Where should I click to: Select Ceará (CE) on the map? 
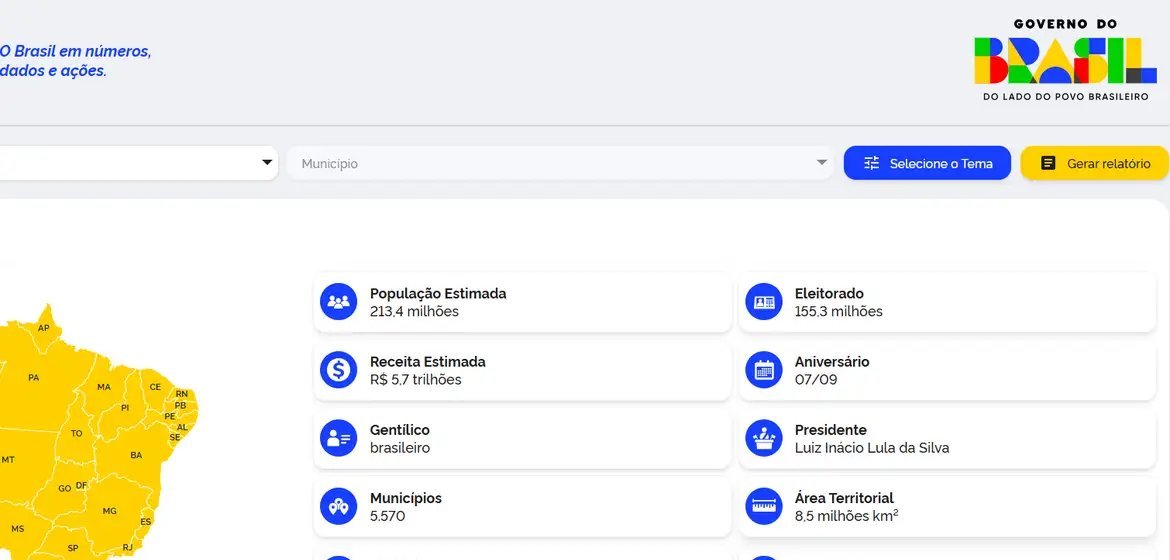[155, 387]
